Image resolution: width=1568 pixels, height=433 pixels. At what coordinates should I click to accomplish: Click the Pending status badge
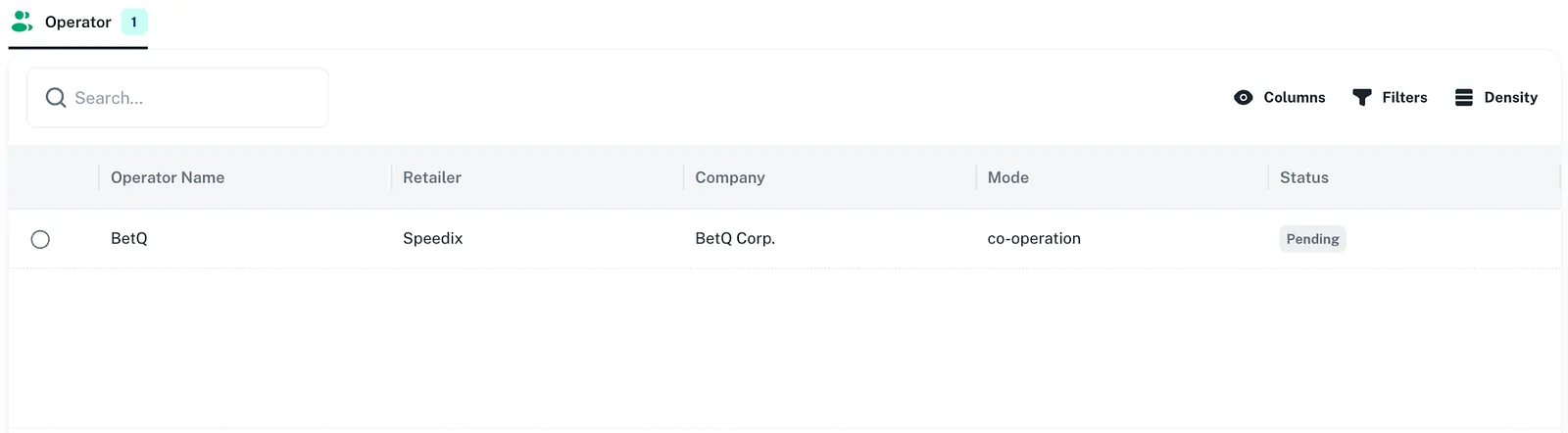pos(1312,239)
